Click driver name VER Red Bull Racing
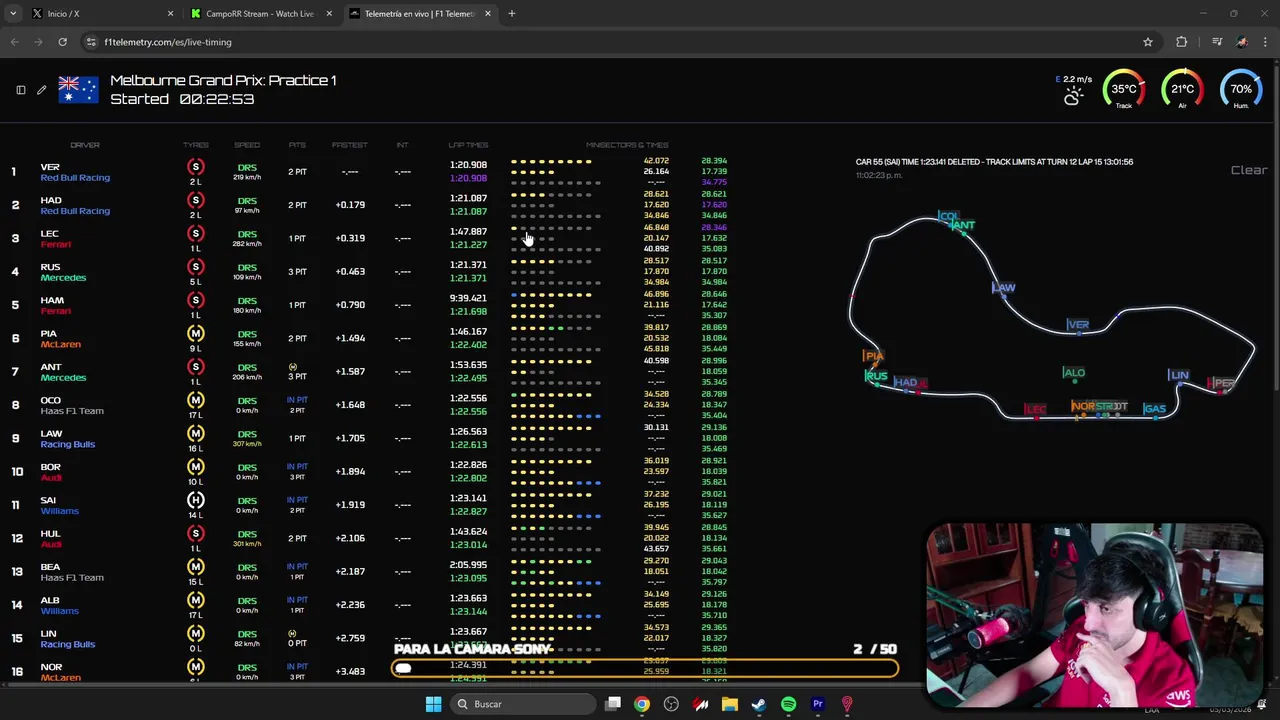 pos(75,172)
